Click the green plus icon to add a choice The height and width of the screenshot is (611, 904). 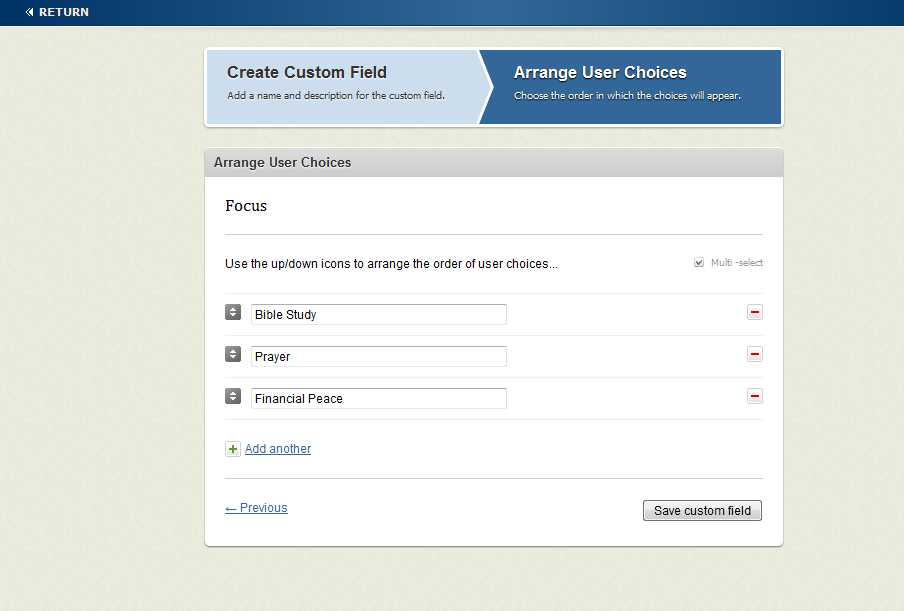(233, 449)
